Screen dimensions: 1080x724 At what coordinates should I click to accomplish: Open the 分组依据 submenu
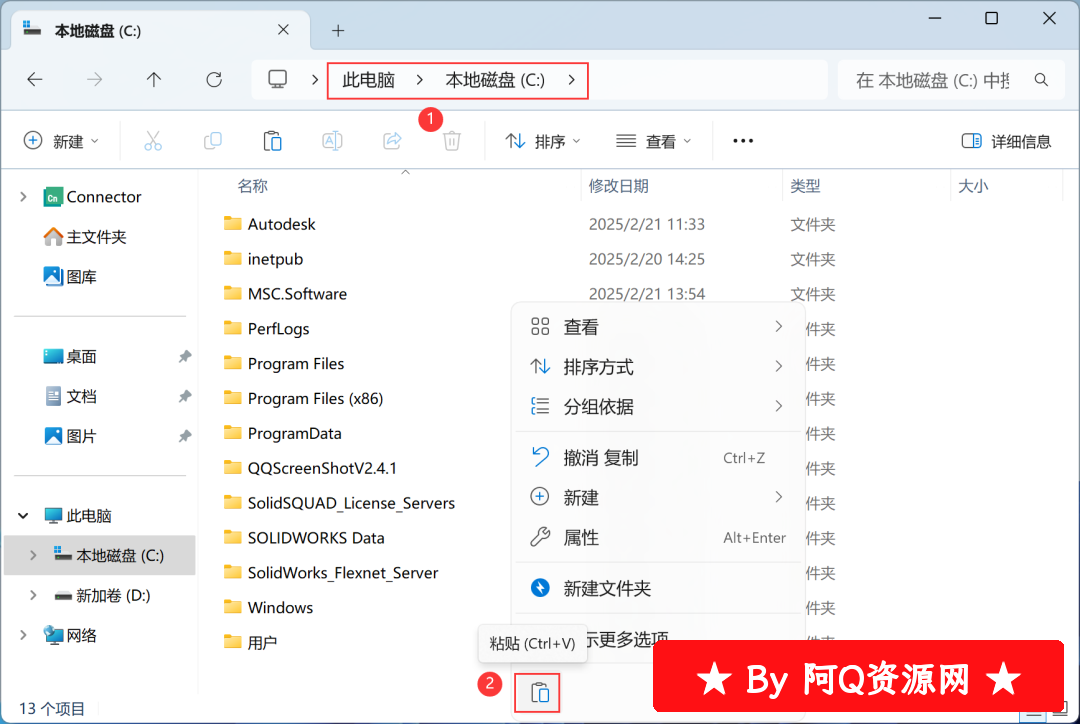[x=659, y=406]
